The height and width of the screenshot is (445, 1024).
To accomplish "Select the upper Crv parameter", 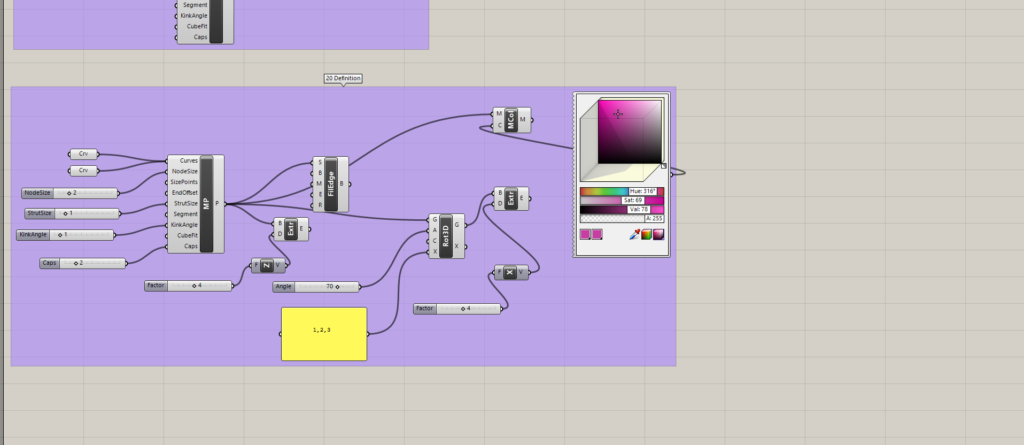I will (x=84, y=154).
